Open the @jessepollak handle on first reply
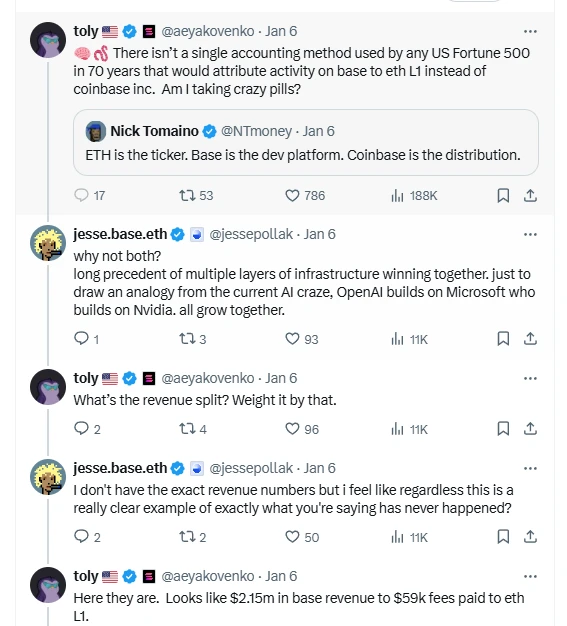This screenshot has height=626, width=567. pyautogui.click(x=251, y=234)
